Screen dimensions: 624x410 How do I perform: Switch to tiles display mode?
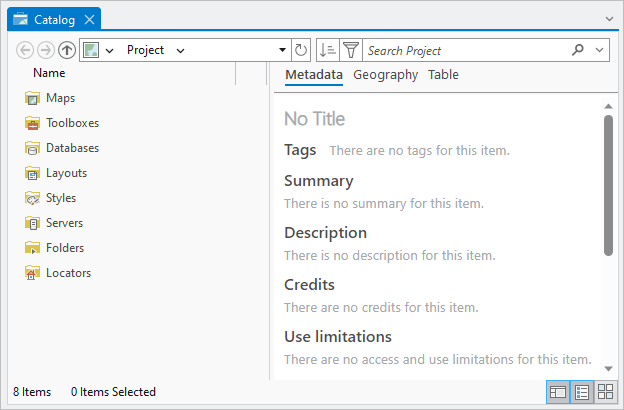coord(605,392)
